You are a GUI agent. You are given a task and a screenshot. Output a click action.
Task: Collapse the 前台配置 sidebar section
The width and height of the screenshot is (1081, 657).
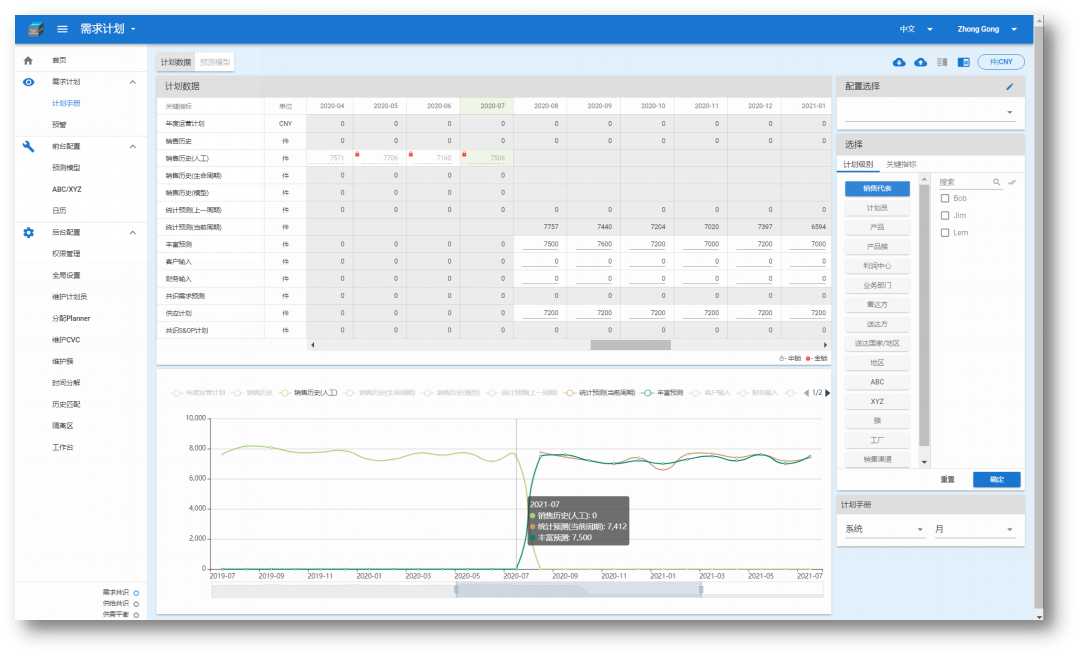(x=132, y=146)
